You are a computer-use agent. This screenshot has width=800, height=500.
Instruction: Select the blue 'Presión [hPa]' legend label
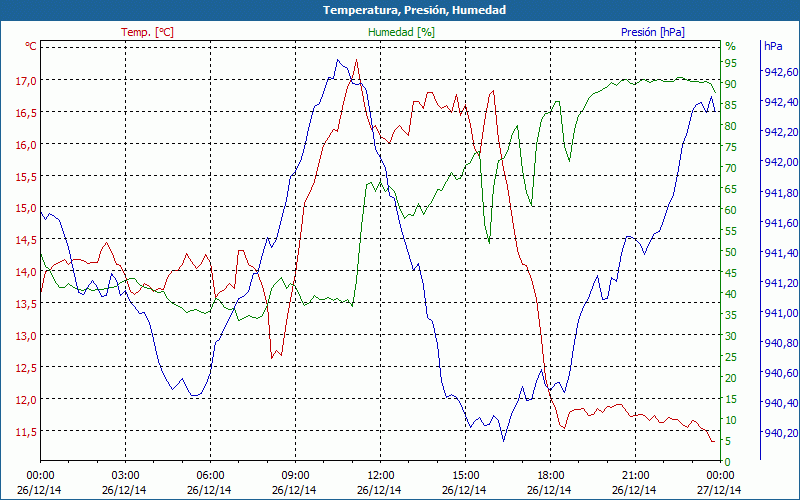tap(653, 32)
